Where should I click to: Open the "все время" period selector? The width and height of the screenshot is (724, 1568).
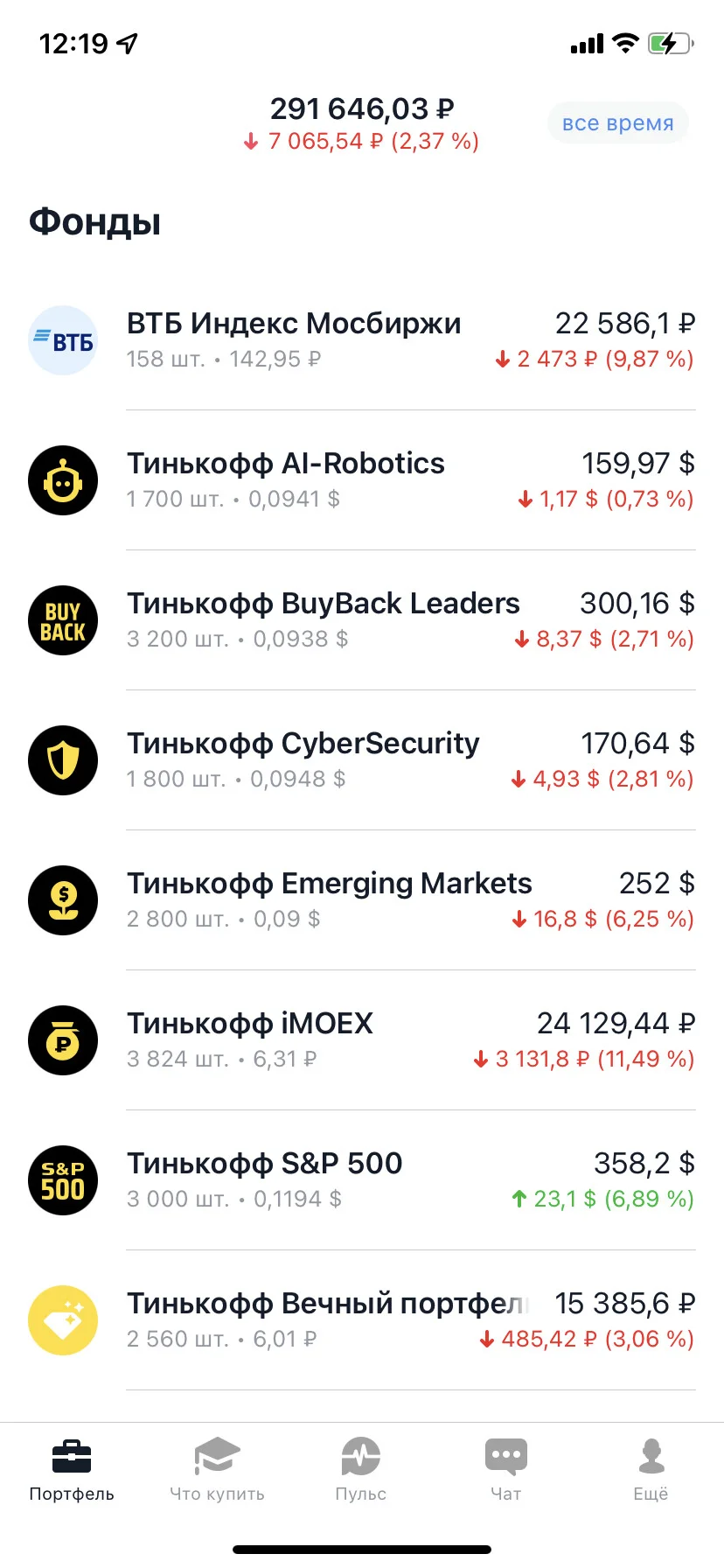click(x=618, y=123)
